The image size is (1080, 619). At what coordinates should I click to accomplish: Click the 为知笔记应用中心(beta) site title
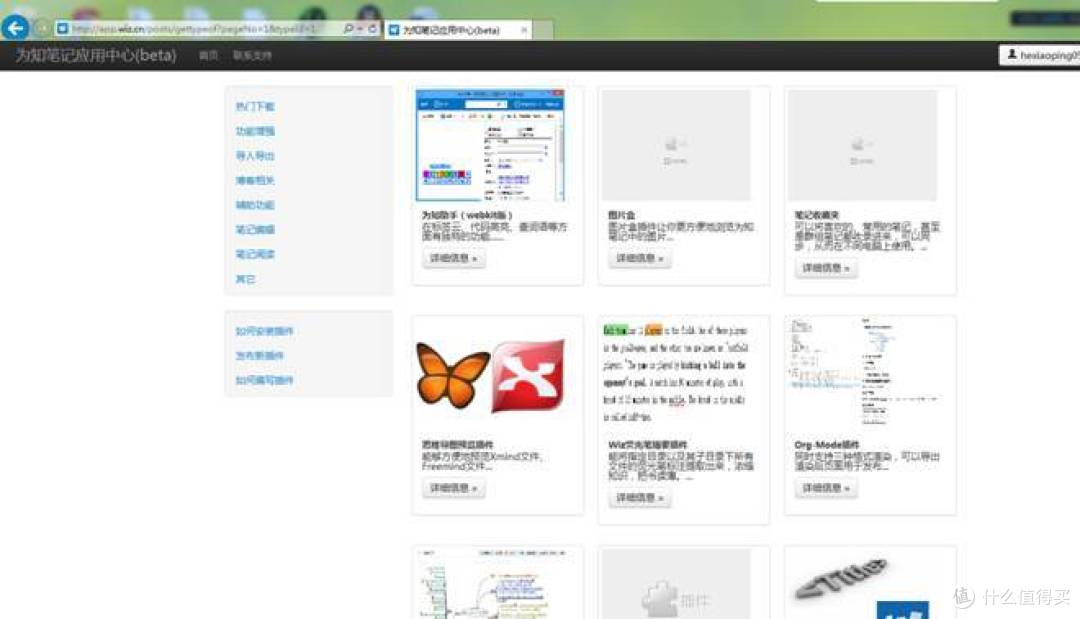tap(96, 55)
